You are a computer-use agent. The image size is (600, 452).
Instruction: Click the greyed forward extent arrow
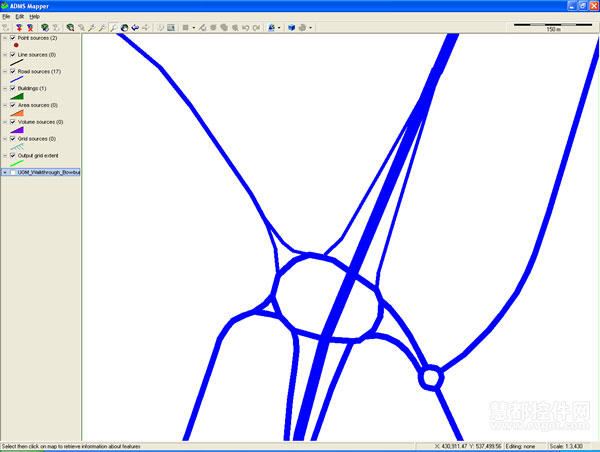pyautogui.click(x=146, y=28)
